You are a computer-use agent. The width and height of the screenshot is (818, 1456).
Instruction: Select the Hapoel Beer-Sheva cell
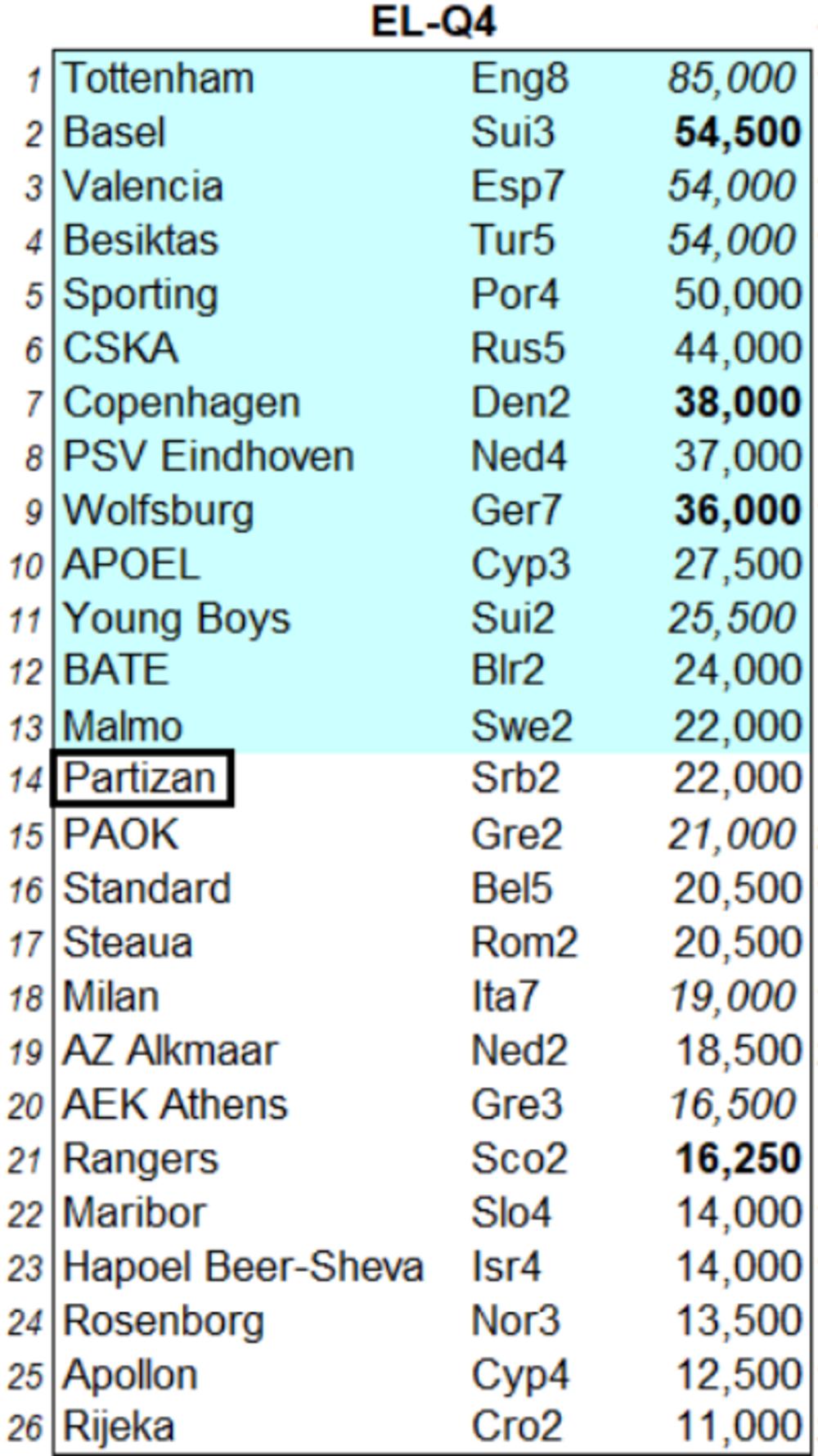tap(243, 1267)
